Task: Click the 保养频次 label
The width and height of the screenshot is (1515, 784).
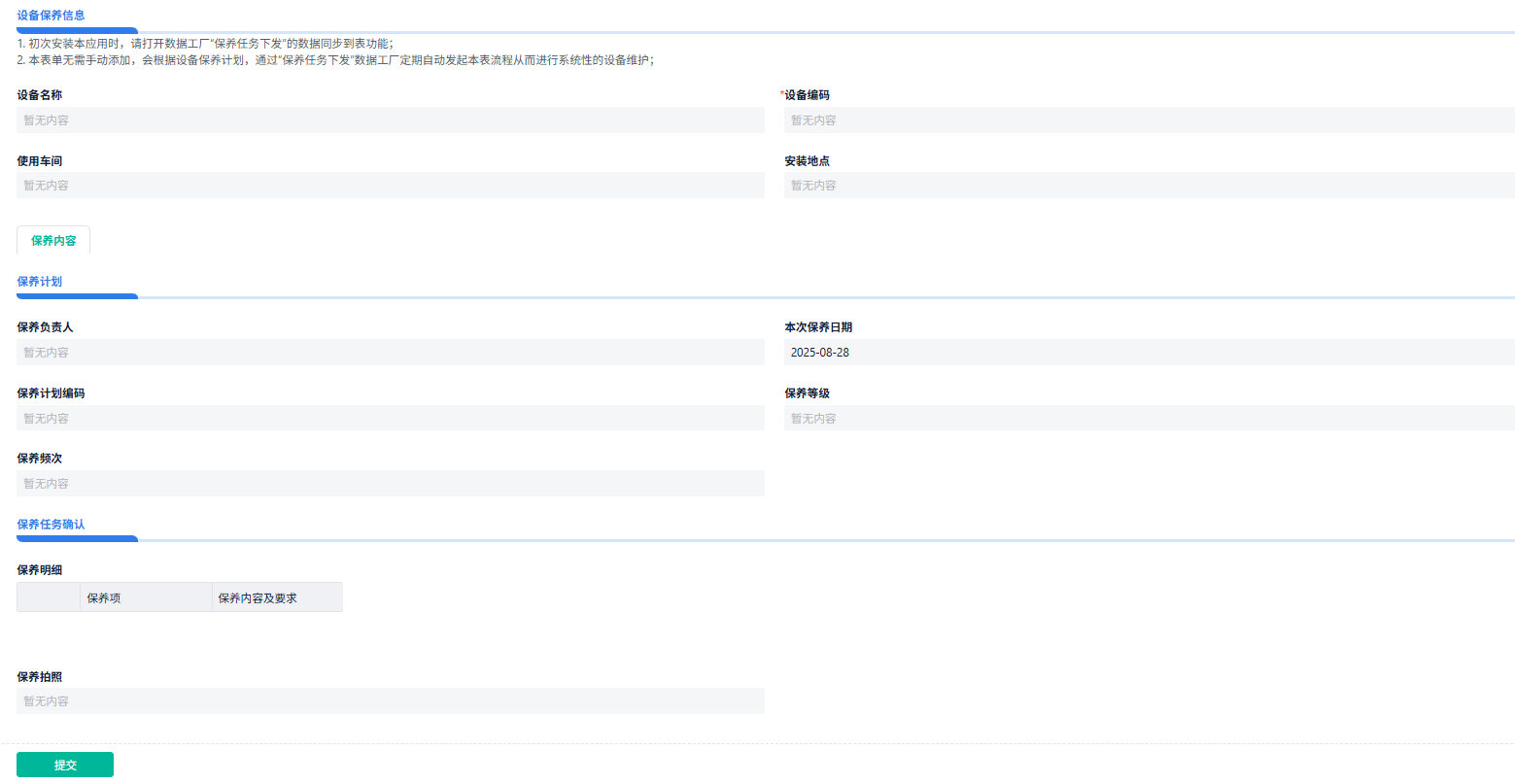Action: [x=40, y=459]
